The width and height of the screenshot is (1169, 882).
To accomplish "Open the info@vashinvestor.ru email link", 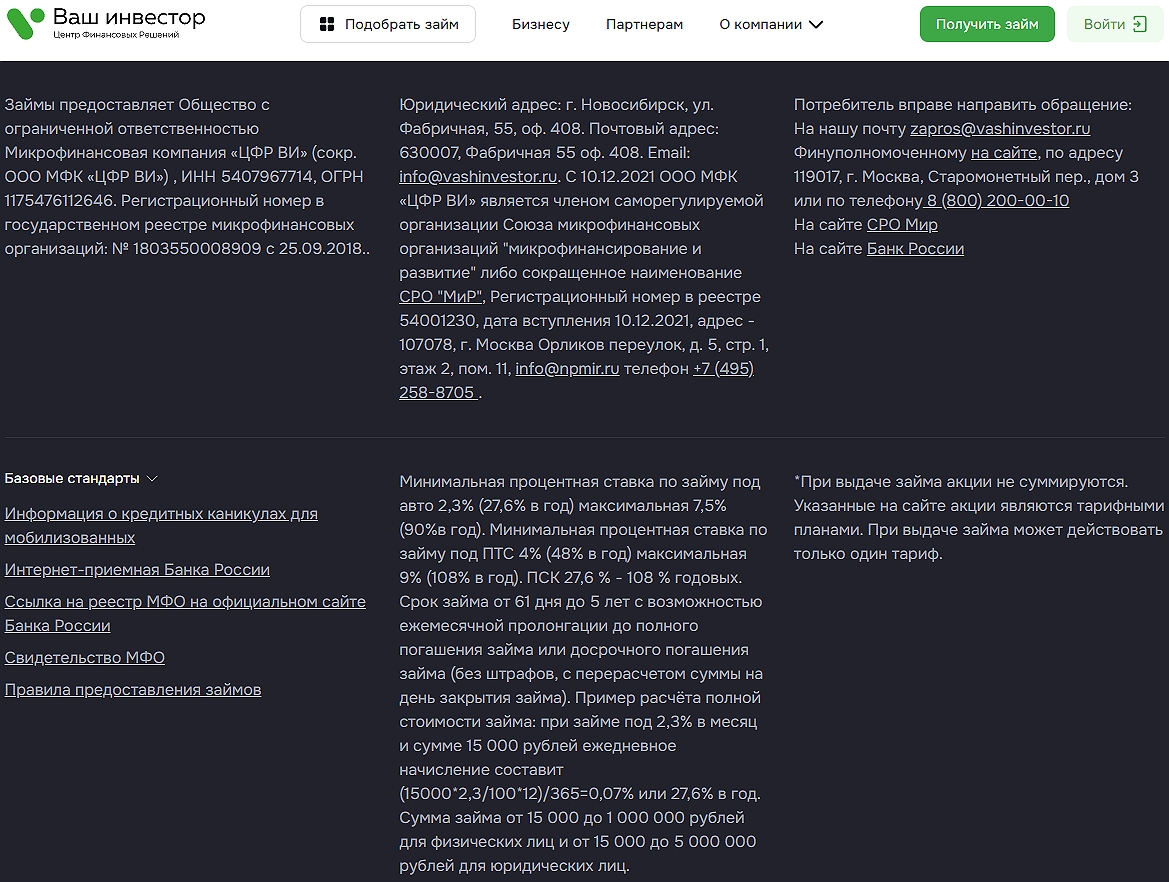I will (x=478, y=177).
